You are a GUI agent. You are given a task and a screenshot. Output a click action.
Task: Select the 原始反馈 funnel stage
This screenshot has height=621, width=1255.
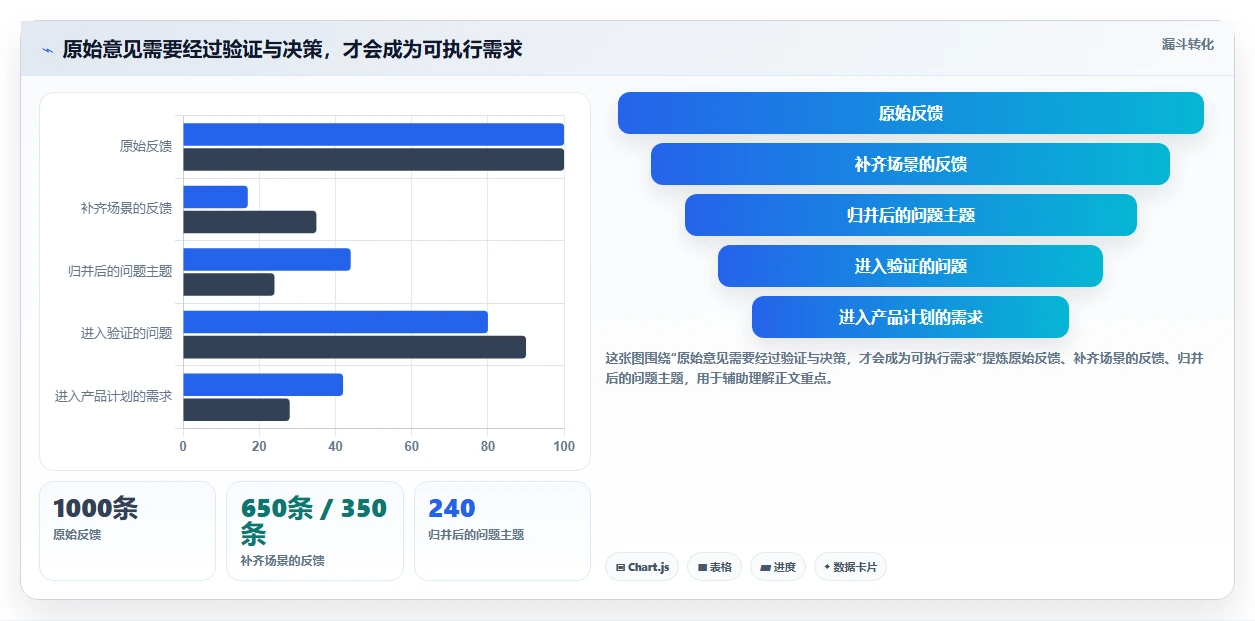tap(911, 113)
